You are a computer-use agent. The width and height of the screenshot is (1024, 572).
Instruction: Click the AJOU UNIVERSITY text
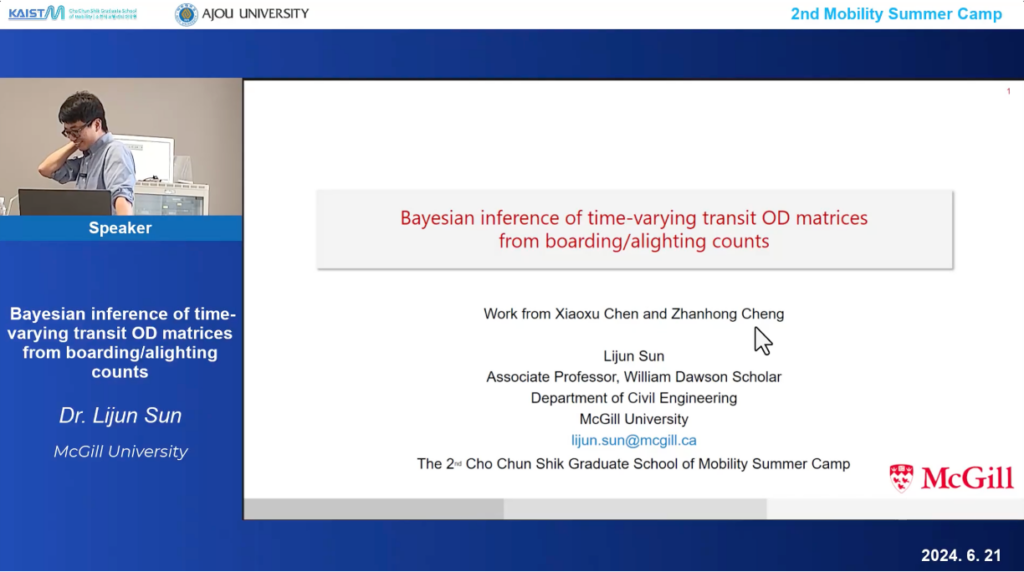[256, 14]
